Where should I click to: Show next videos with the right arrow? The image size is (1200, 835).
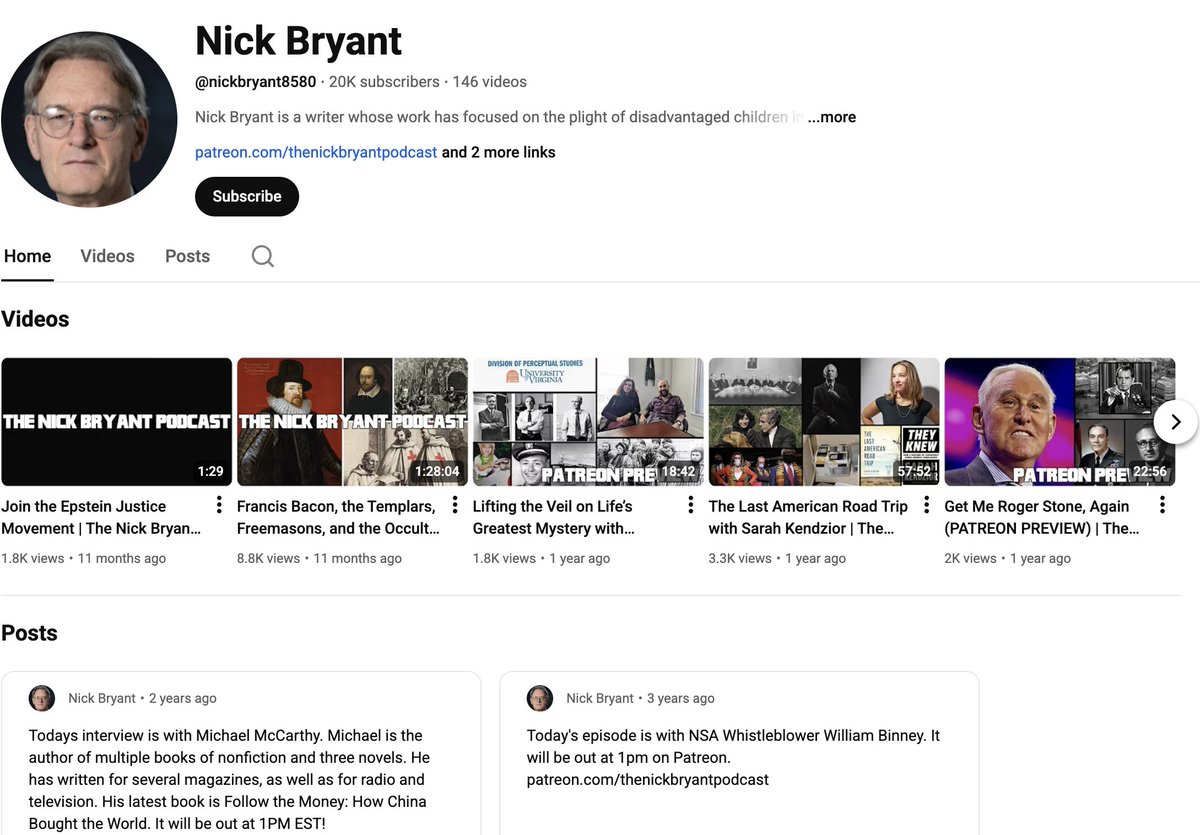point(1176,422)
